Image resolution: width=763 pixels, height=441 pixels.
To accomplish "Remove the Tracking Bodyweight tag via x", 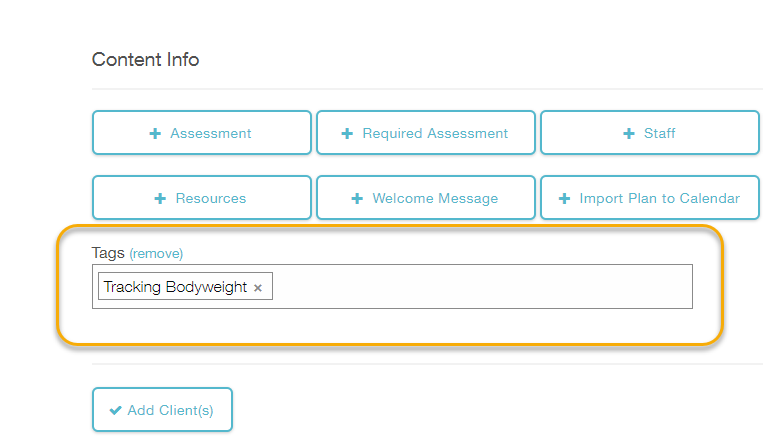I will (x=258, y=288).
